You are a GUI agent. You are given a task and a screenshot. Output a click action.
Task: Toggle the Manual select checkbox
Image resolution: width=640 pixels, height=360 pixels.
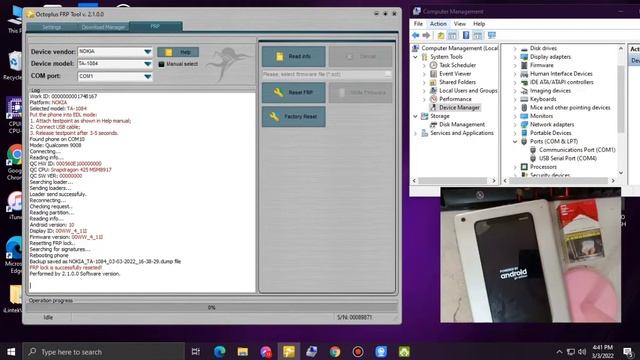tap(162, 64)
